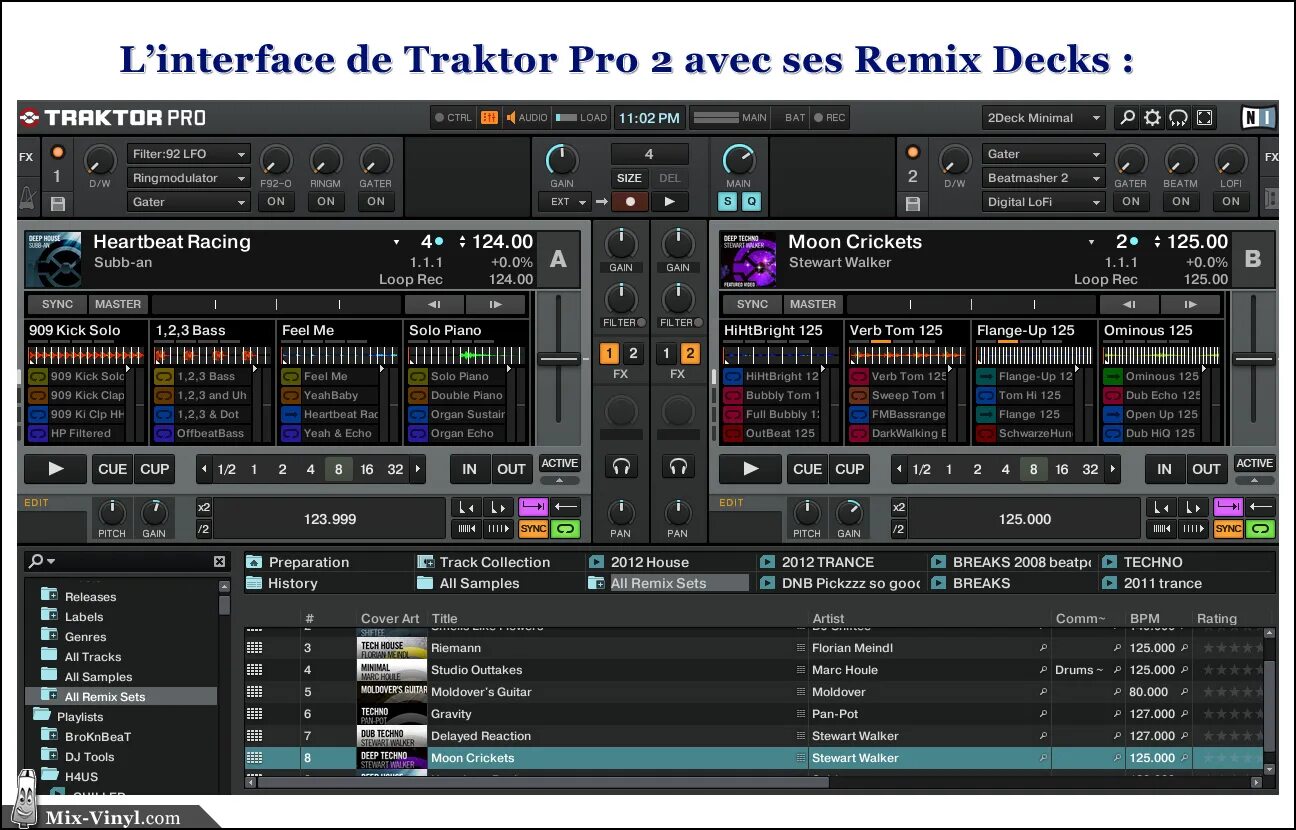Click the left arrow icon beside deck A move button
This screenshot has width=1296, height=830.
565,507
